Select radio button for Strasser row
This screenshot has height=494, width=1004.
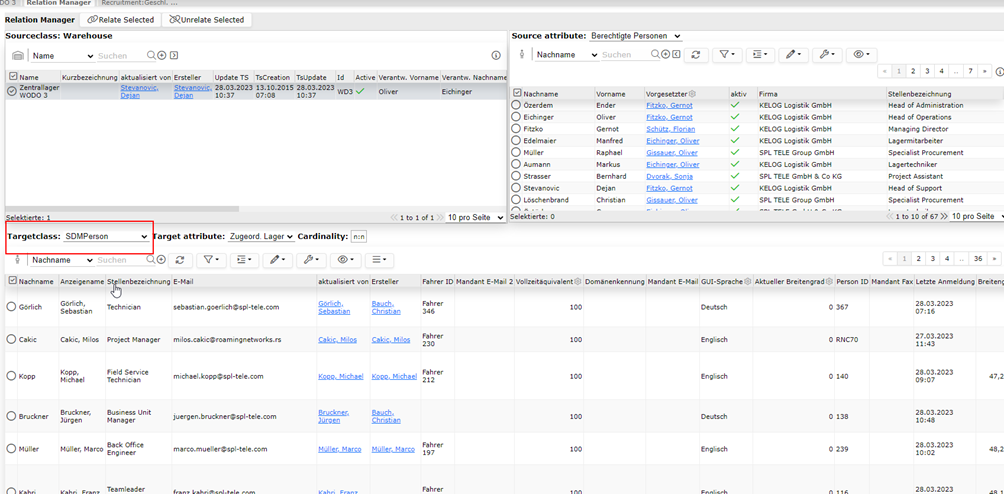click(517, 176)
